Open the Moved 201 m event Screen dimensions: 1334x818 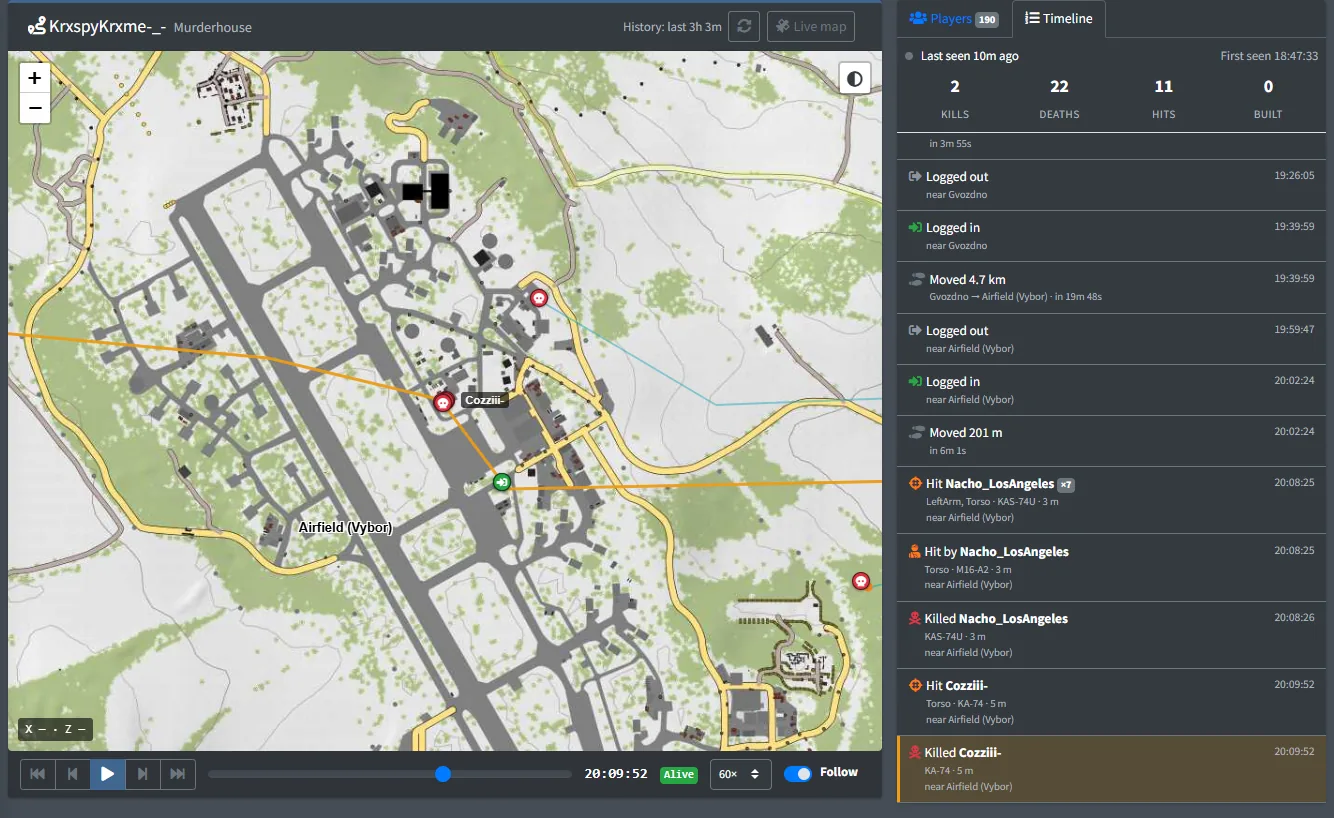pos(1111,441)
